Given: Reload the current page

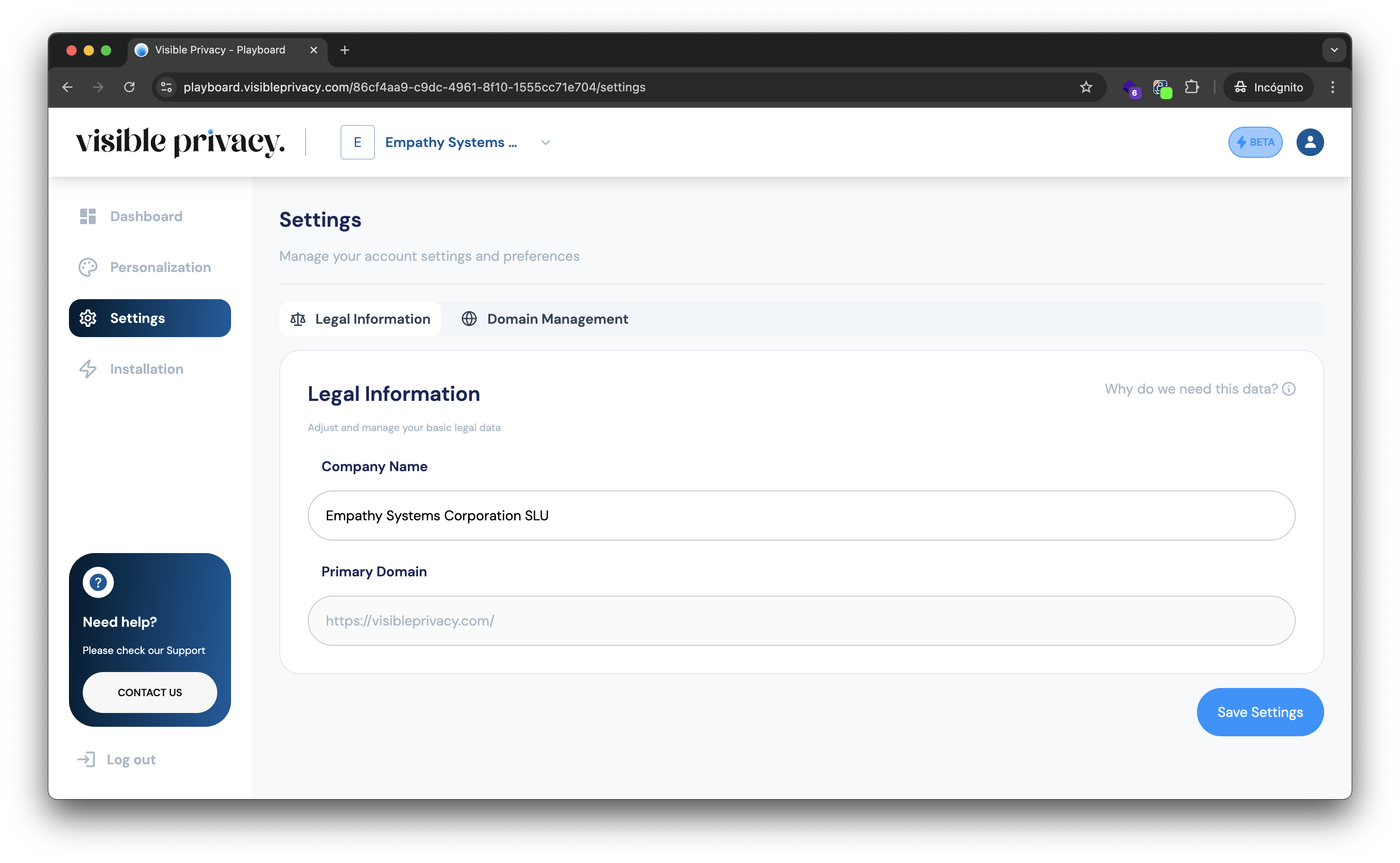Looking at the screenshot, I should pyautogui.click(x=129, y=87).
